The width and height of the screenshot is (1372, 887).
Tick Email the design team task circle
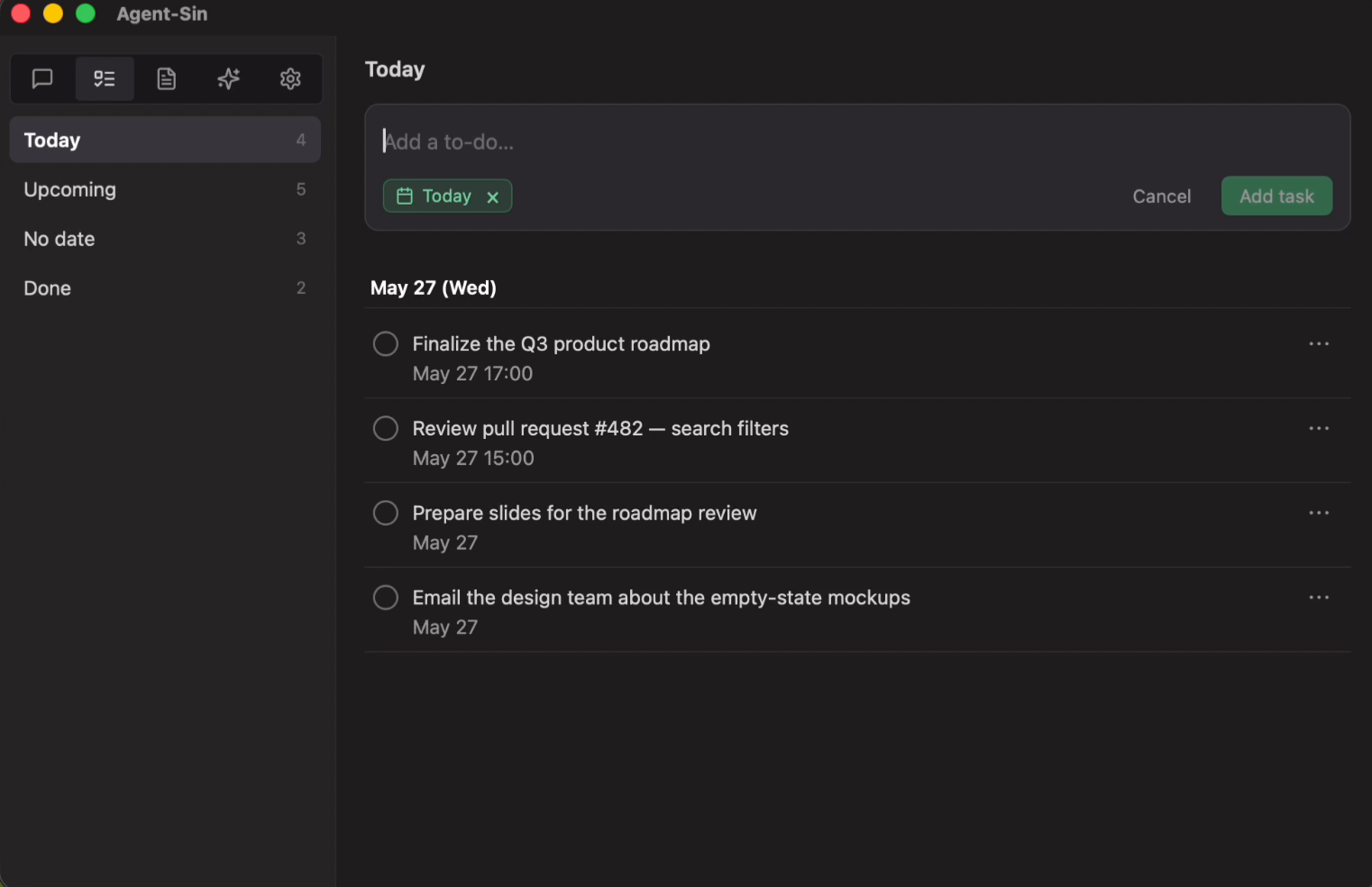(386, 598)
